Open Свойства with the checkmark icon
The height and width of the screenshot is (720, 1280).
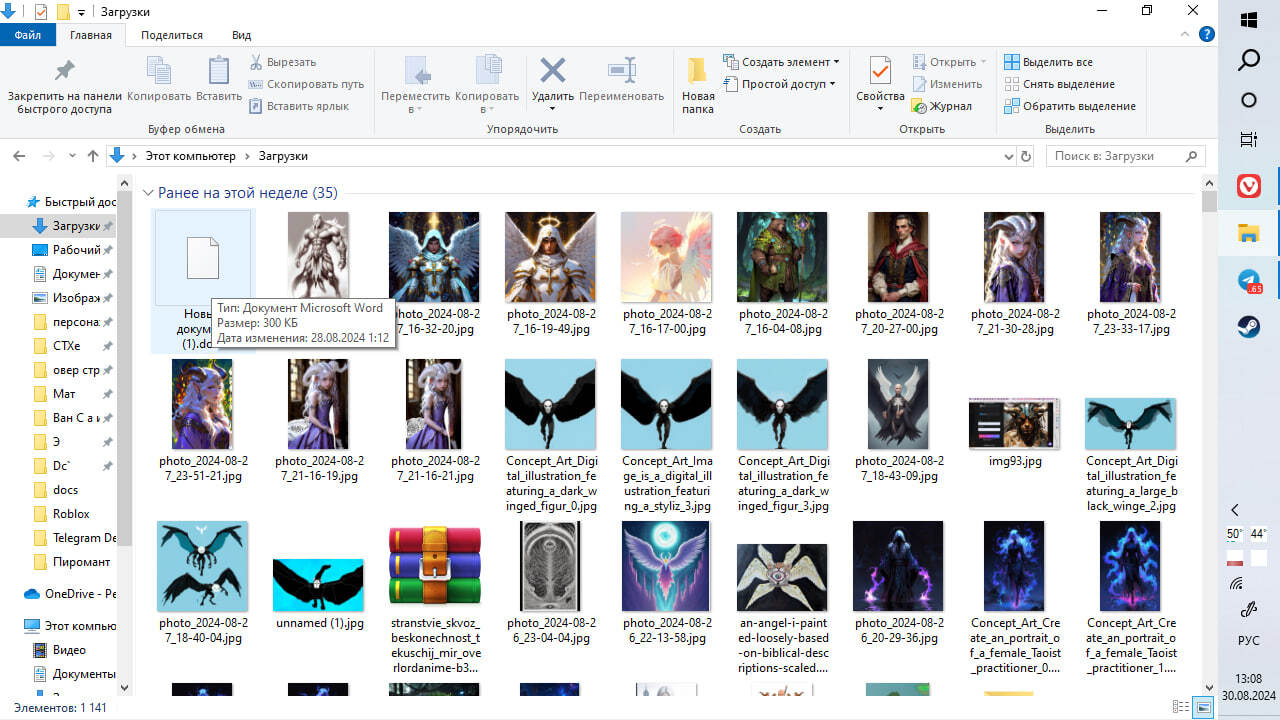coord(880,72)
